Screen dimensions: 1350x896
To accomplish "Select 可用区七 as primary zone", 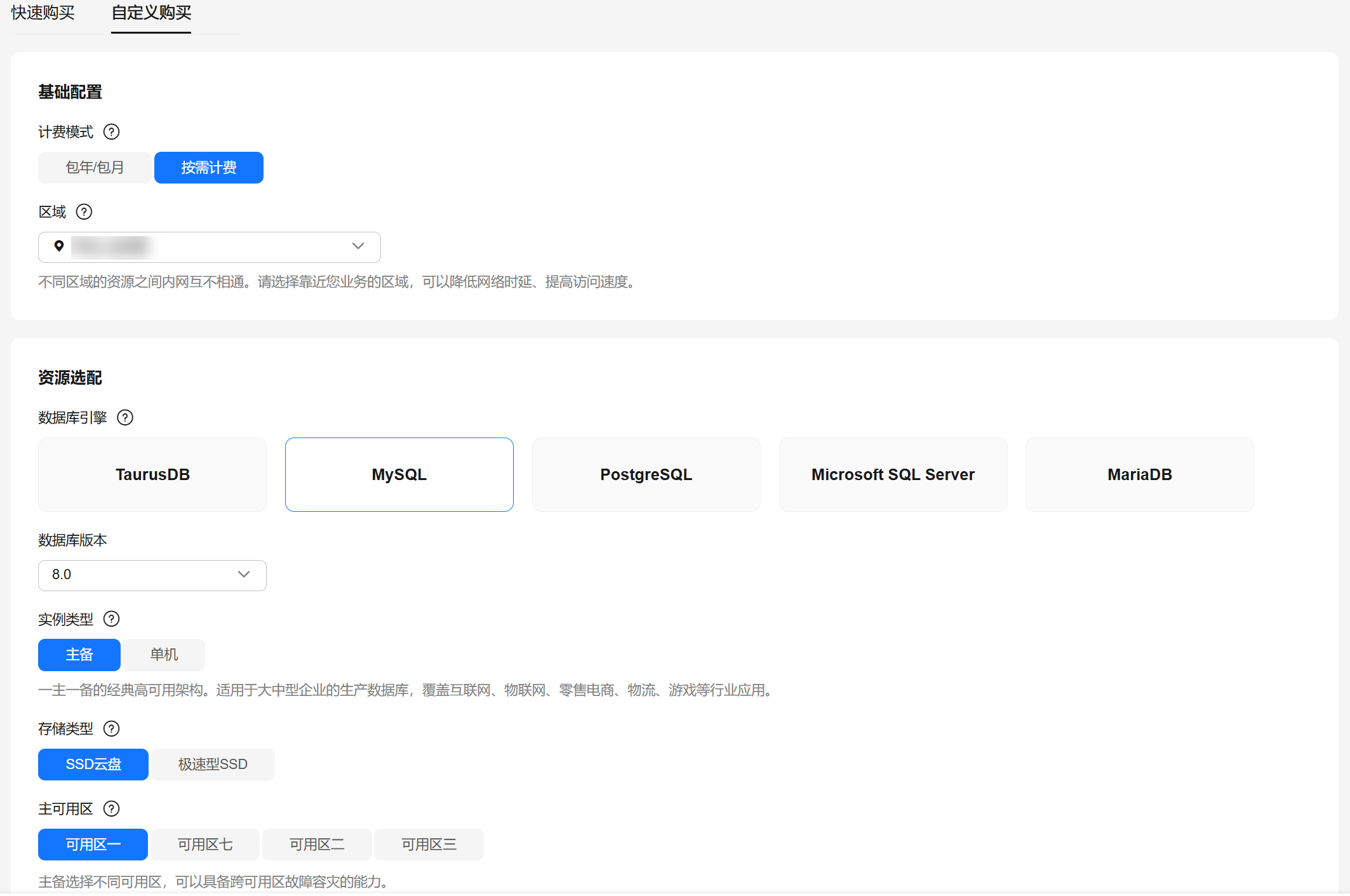I will pyautogui.click(x=205, y=845).
